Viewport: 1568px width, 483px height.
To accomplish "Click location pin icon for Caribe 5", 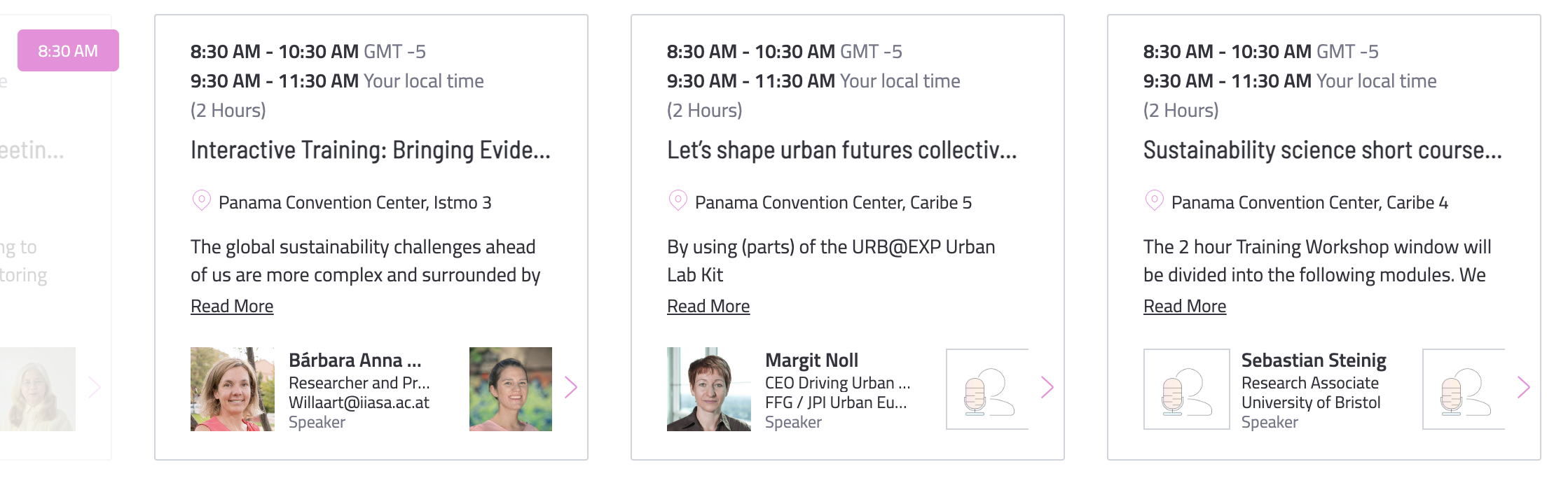I will [678, 201].
